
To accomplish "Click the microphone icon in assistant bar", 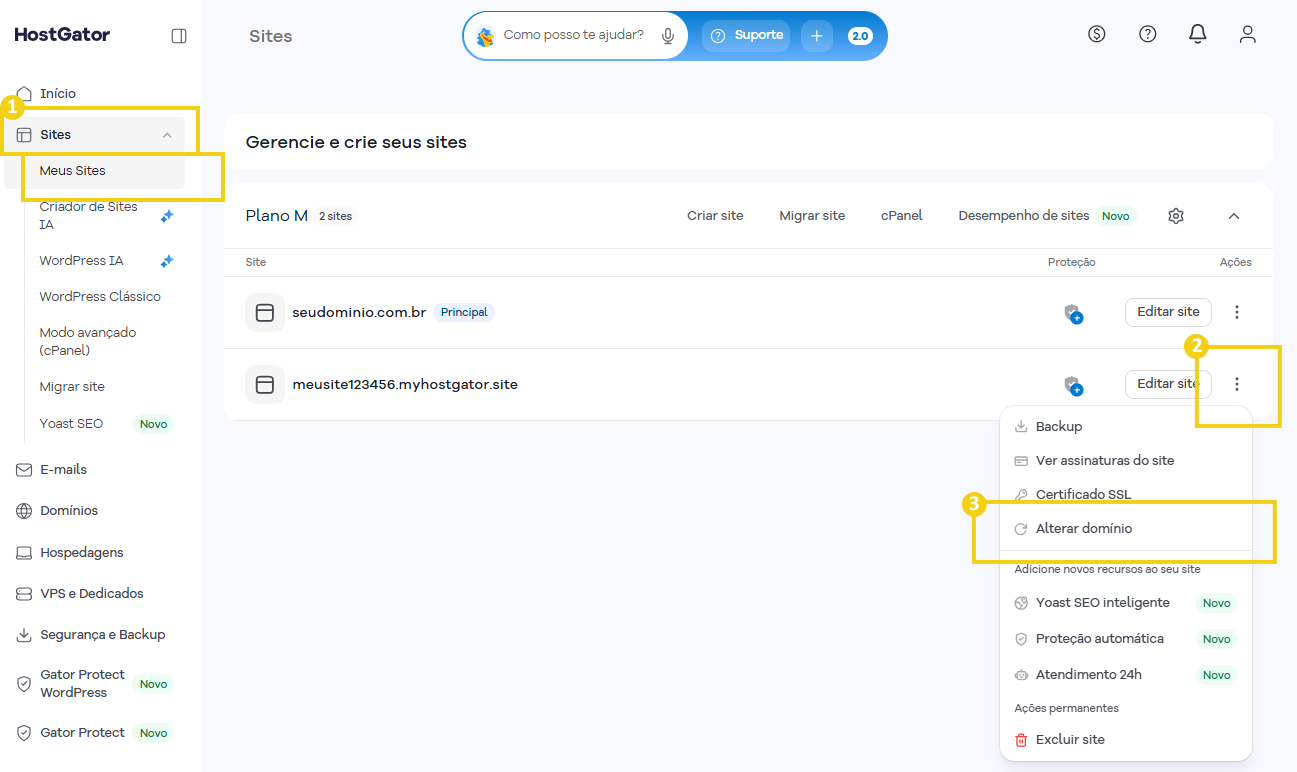I will coord(668,36).
